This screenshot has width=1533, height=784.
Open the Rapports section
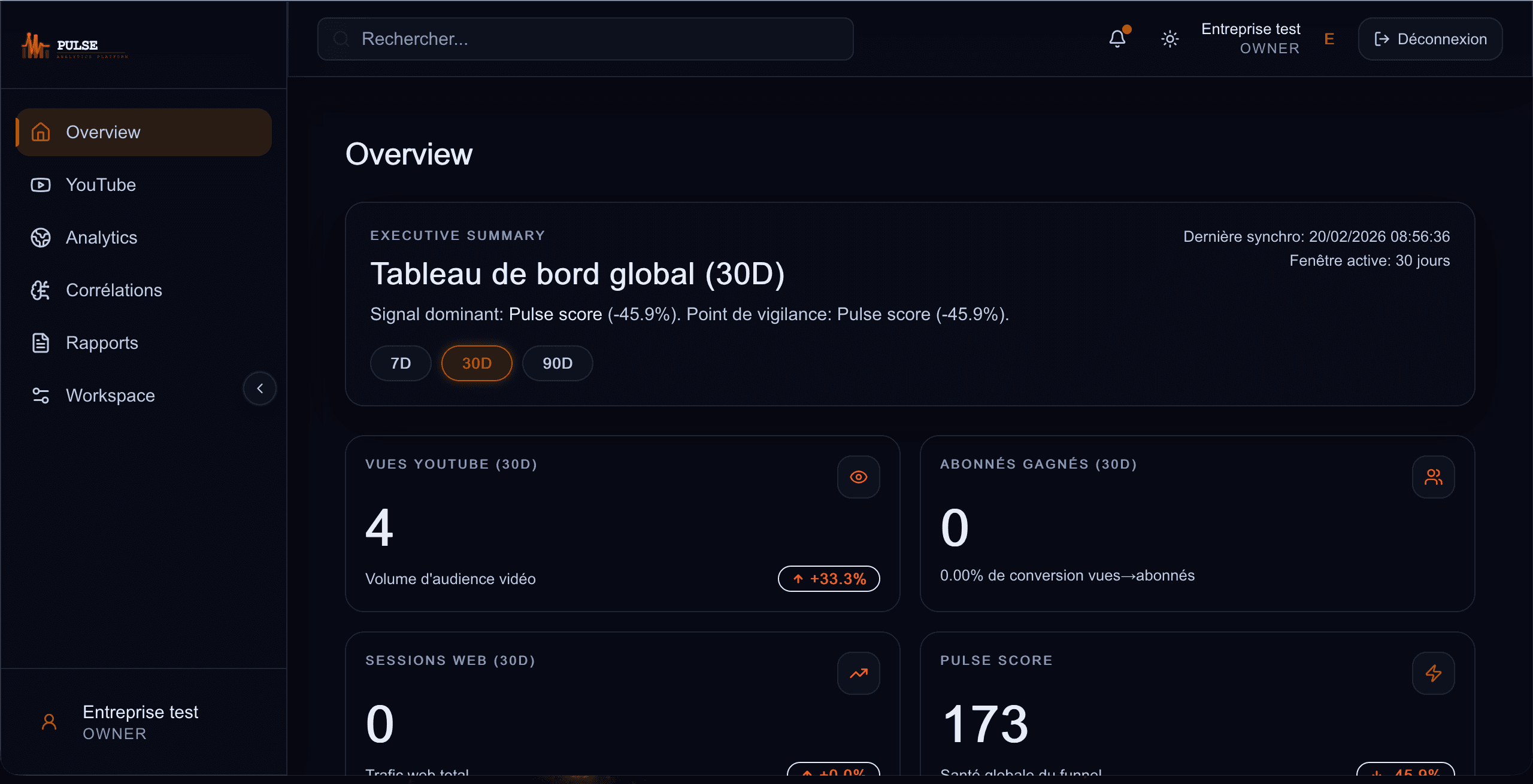point(102,343)
